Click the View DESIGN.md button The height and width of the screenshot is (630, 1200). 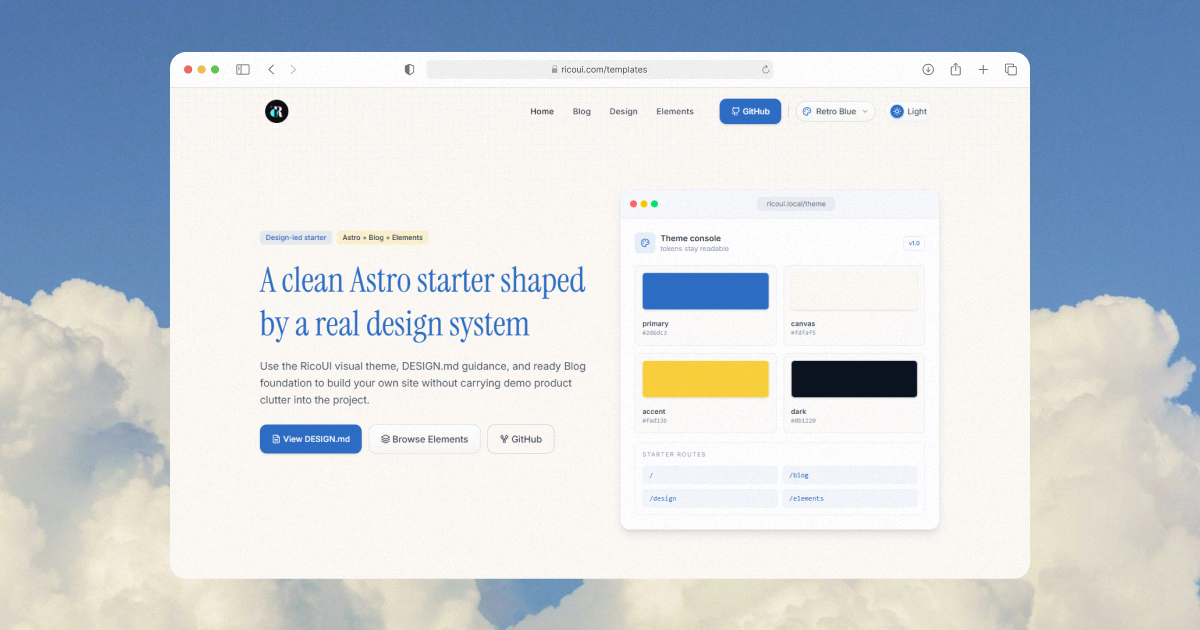point(311,439)
